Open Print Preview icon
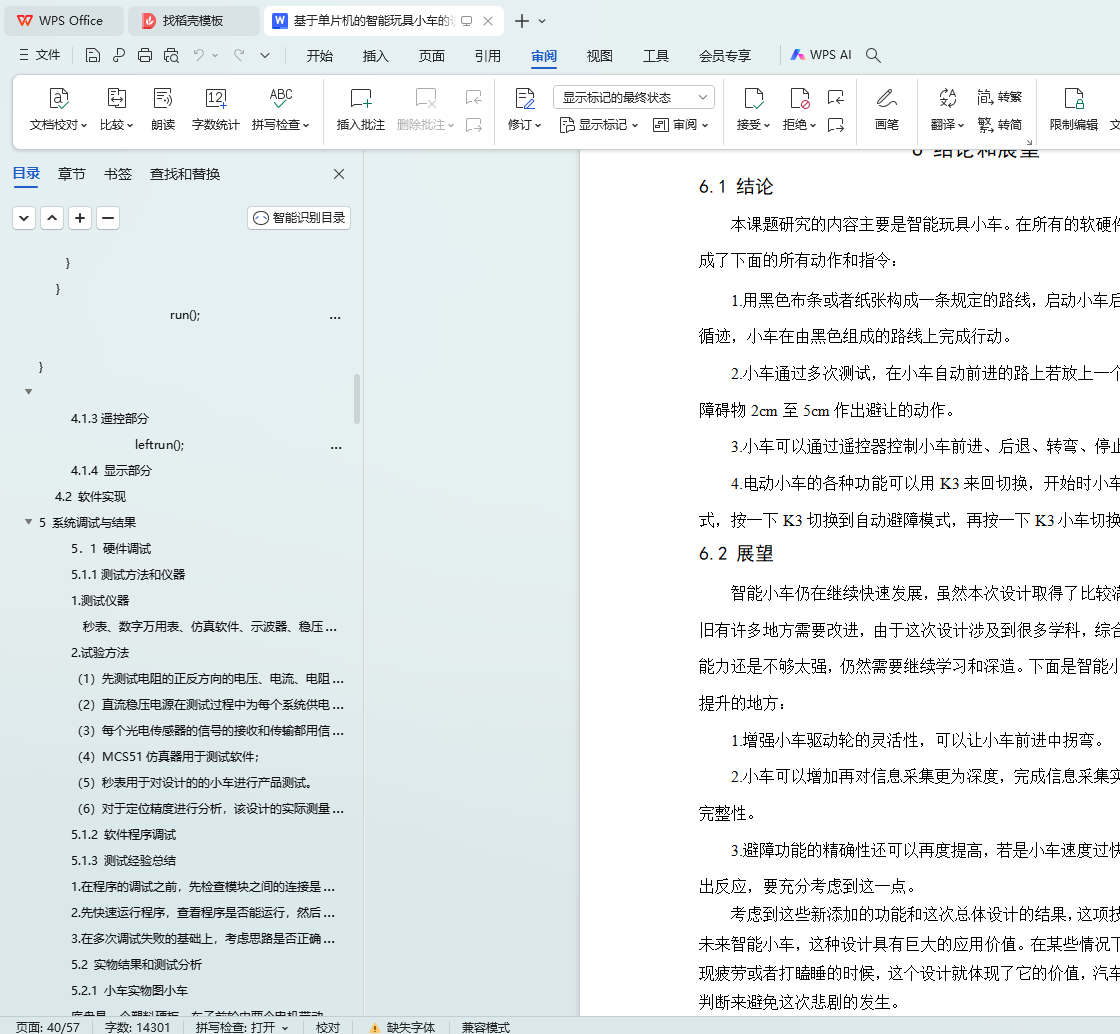 tap(171, 56)
